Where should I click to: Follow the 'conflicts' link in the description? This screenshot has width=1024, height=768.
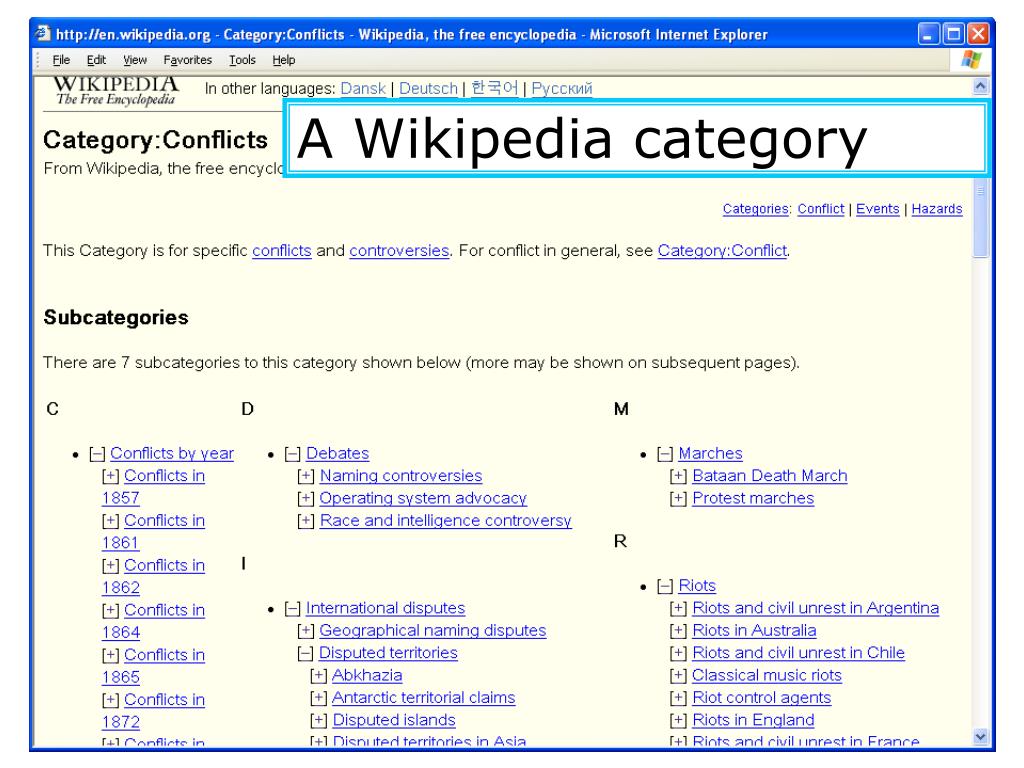point(281,251)
